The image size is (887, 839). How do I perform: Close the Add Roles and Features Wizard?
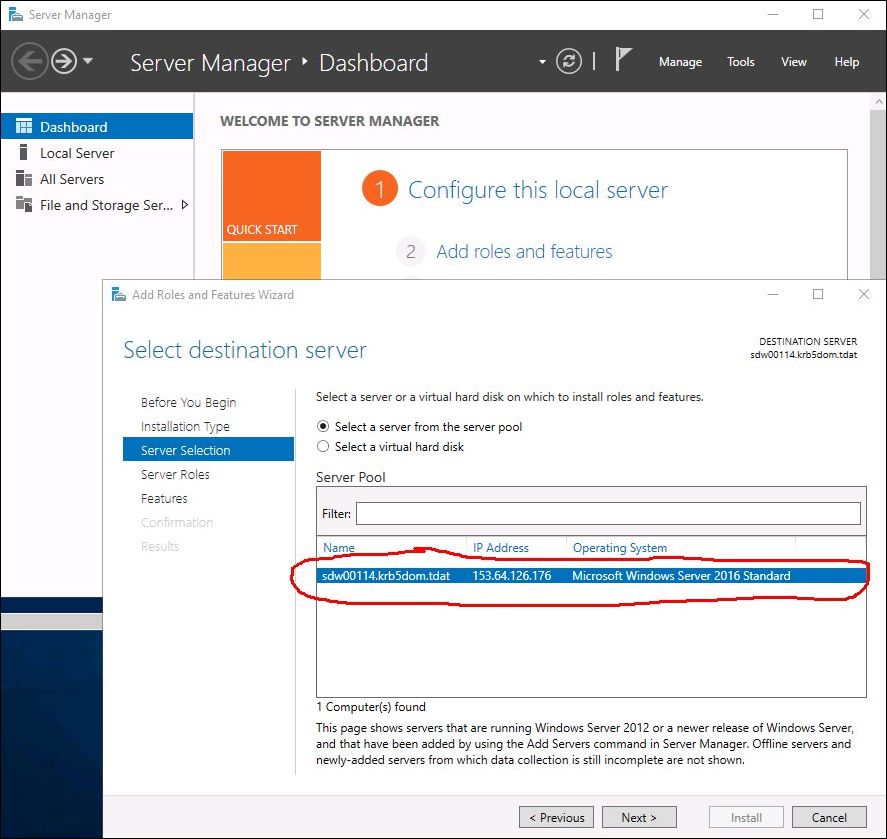863,294
